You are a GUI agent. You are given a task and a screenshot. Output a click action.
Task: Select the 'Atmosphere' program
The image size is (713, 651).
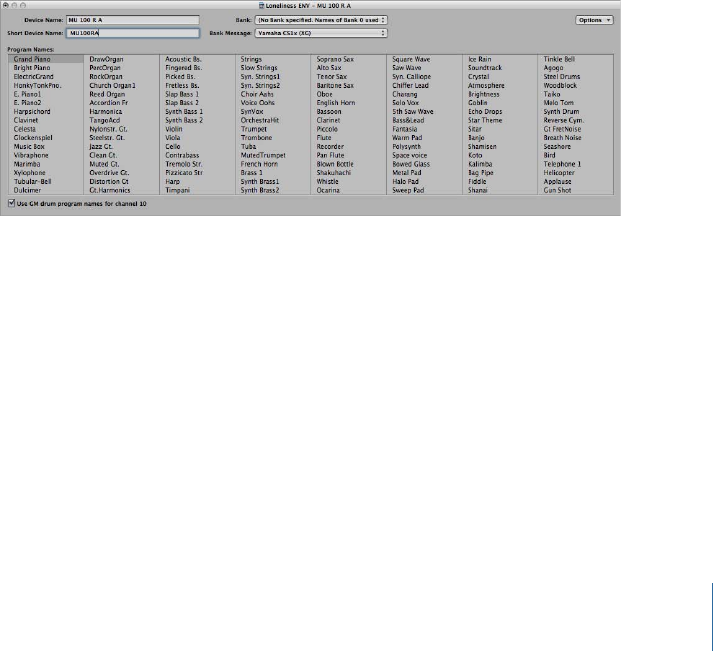[486, 85]
